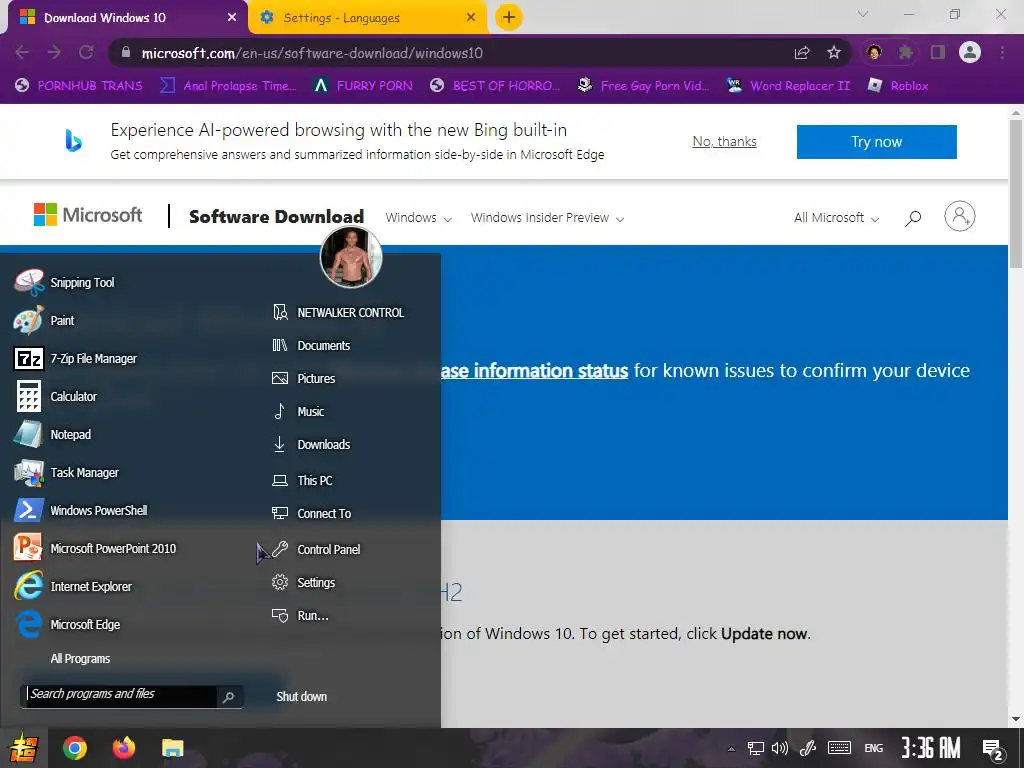1024x768 pixels.
Task: Open a new browser tab
Action: coord(509,18)
